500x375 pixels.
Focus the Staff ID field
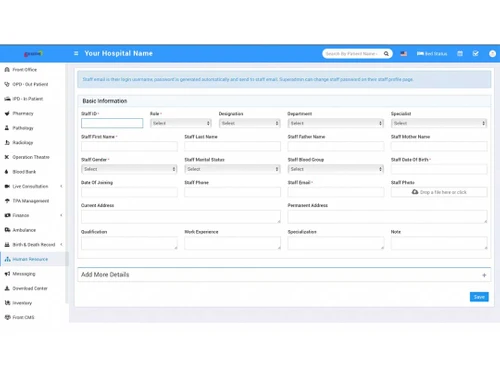[112, 123]
